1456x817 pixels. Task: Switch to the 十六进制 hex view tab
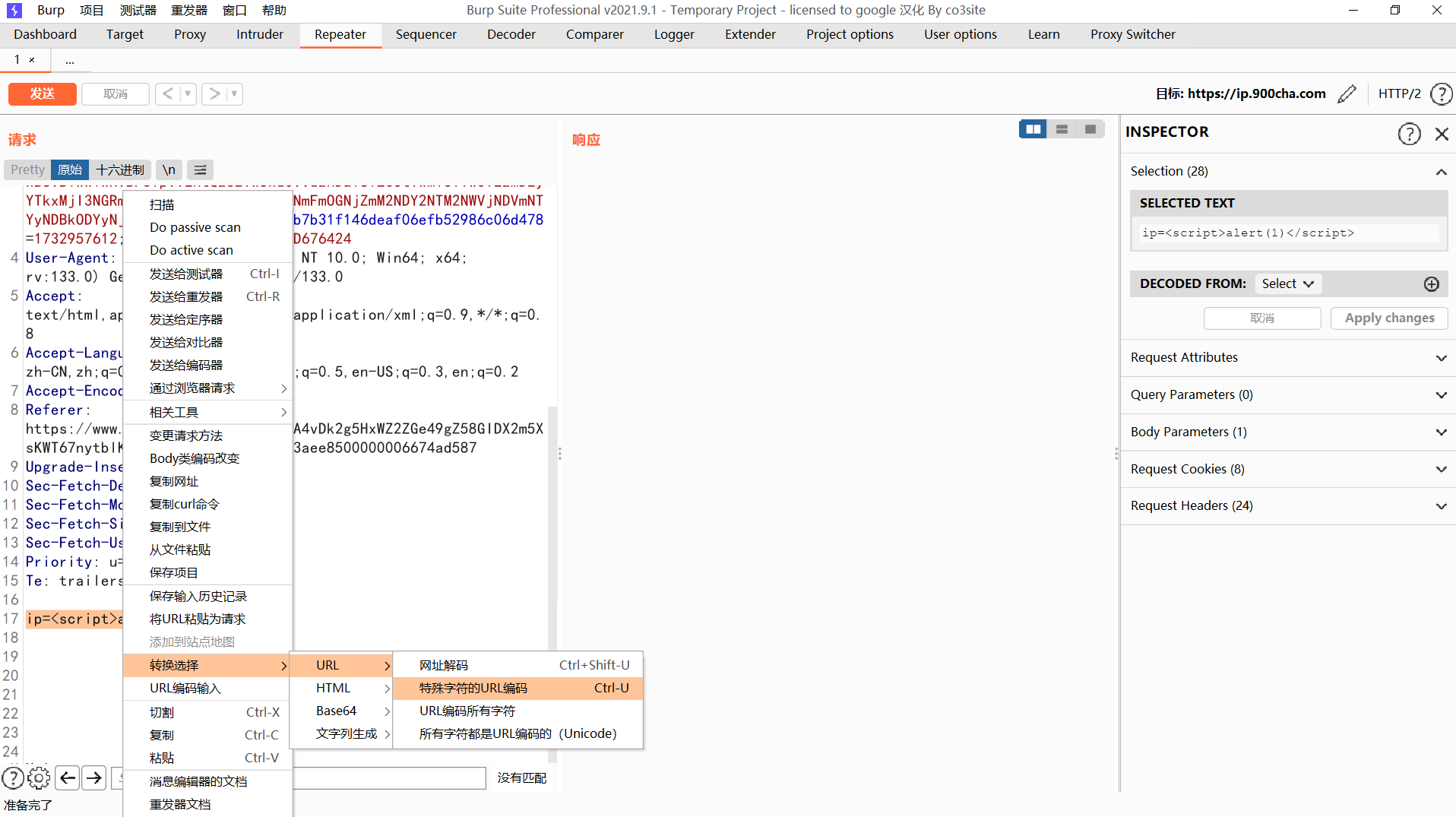120,169
